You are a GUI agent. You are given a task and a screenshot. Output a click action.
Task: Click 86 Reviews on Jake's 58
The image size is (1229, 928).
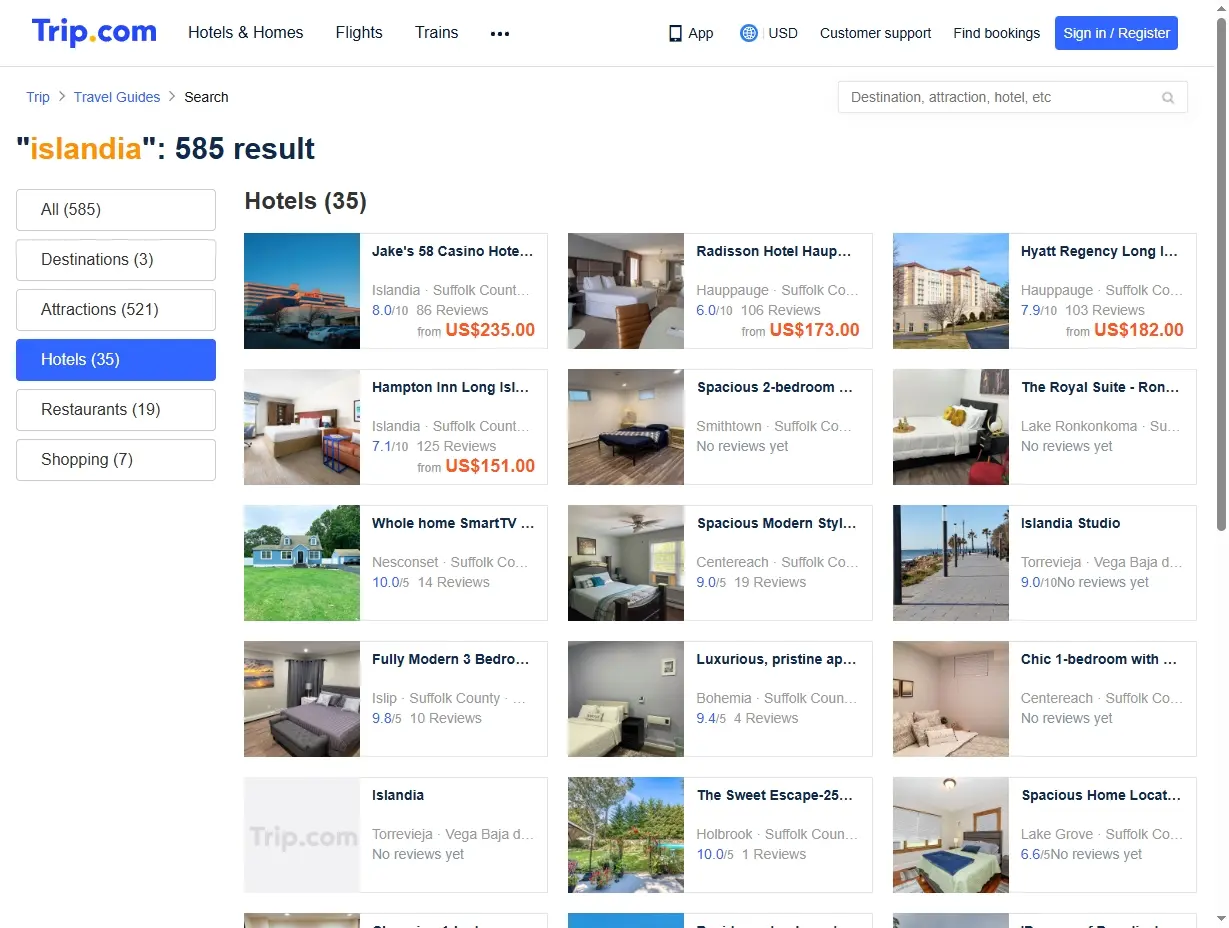click(x=452, y=311)
